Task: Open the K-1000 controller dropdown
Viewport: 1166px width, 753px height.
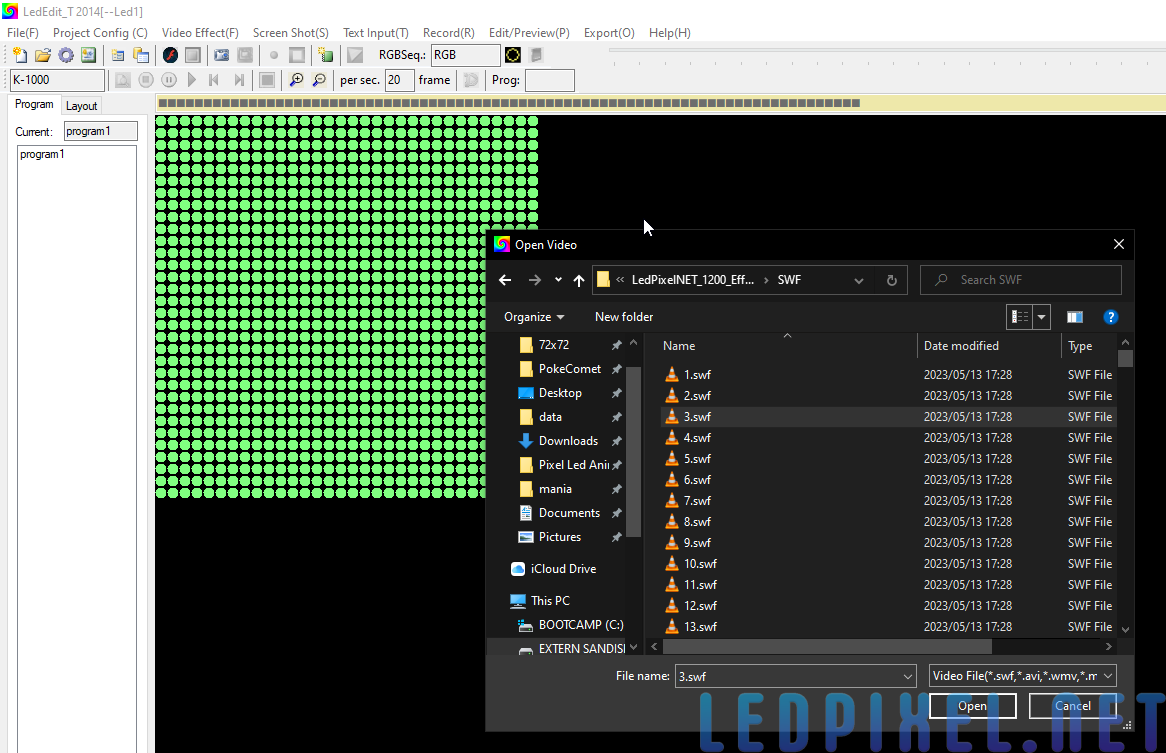Action: tap(57, 80)
